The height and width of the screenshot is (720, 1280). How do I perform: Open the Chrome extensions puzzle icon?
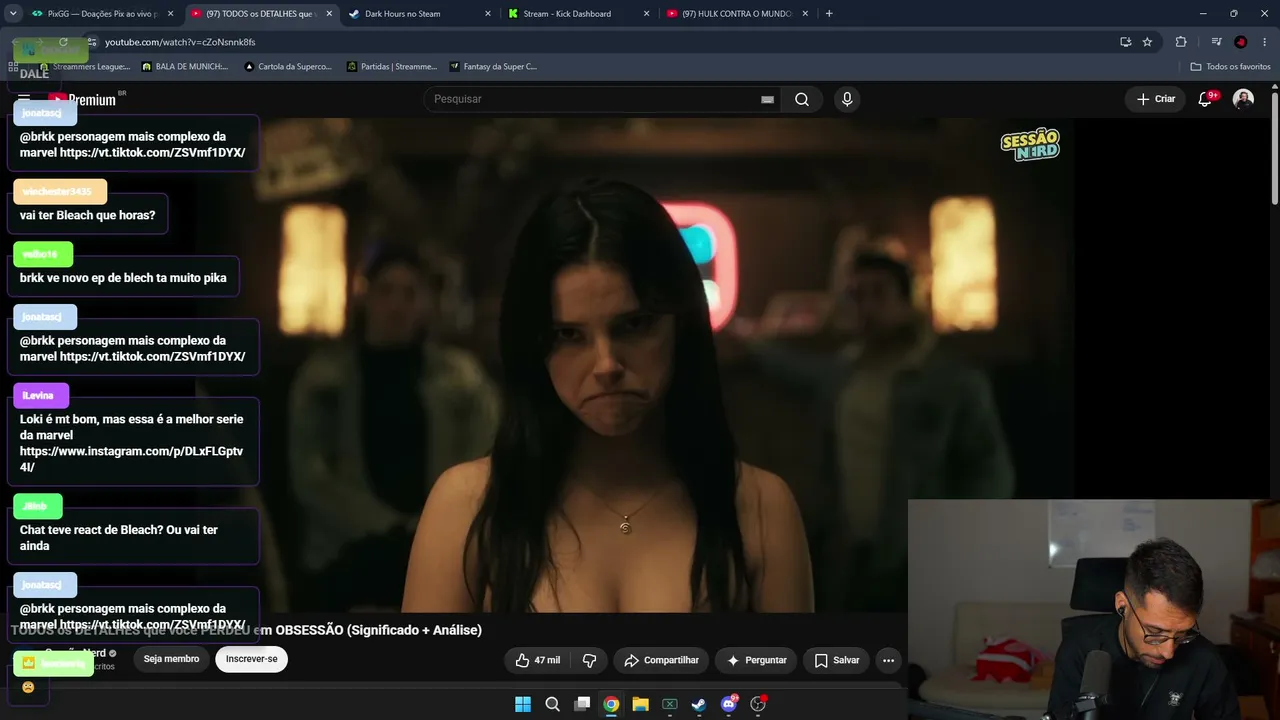click(1181, 42)
